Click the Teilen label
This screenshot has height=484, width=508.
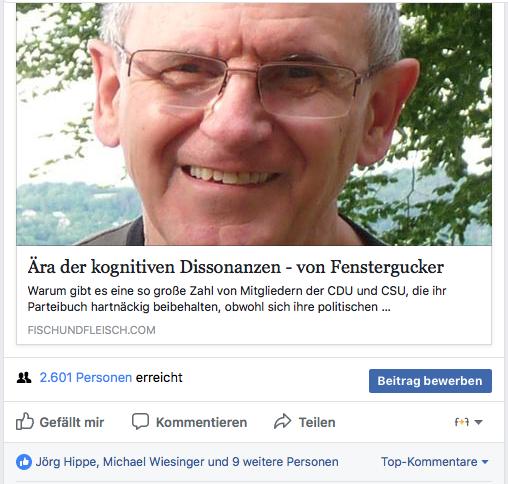pyautogui.click(x=317, y=422)
